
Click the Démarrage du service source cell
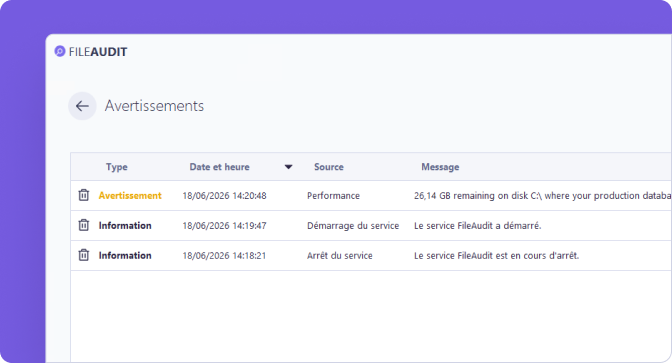pos(353,226)
